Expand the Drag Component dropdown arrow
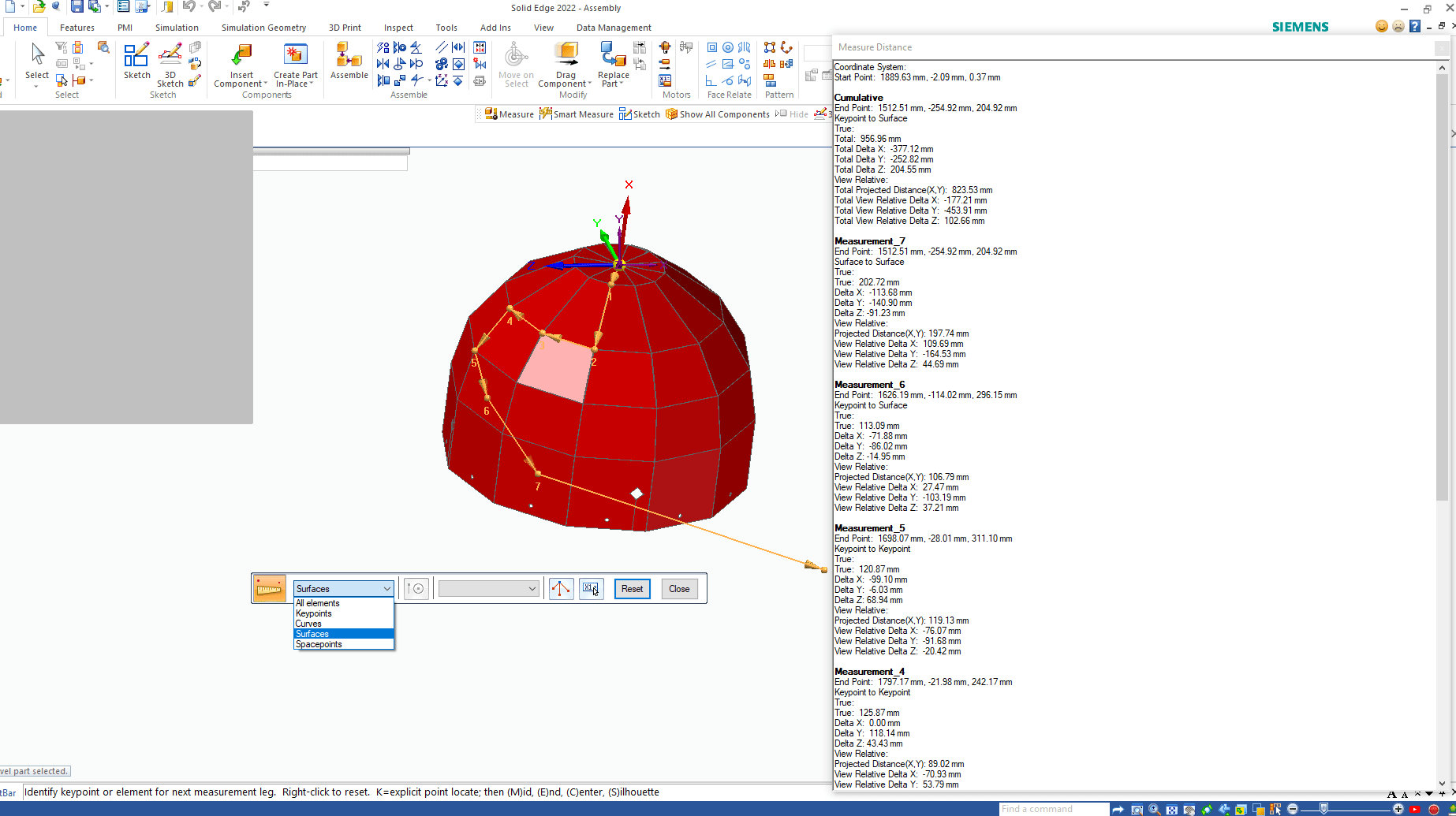 [x=589, y=84]
